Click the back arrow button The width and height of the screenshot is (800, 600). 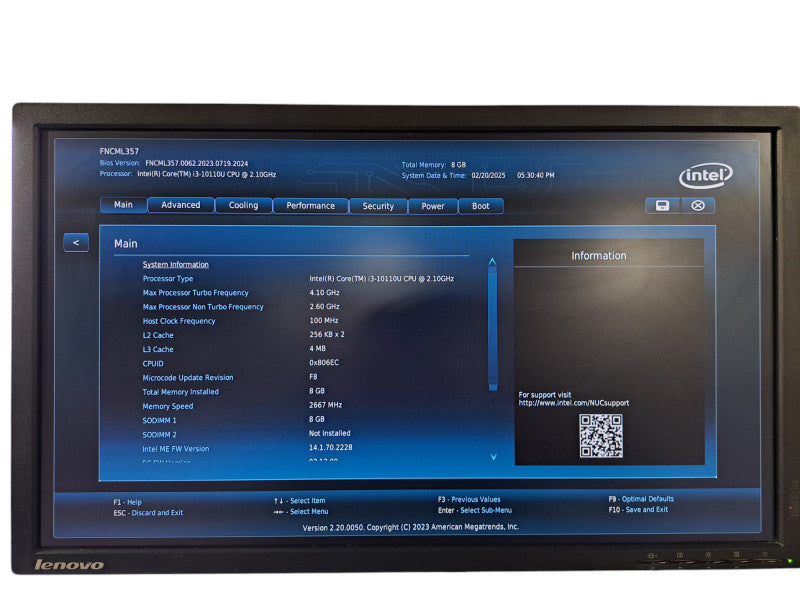tap(76, 243)
